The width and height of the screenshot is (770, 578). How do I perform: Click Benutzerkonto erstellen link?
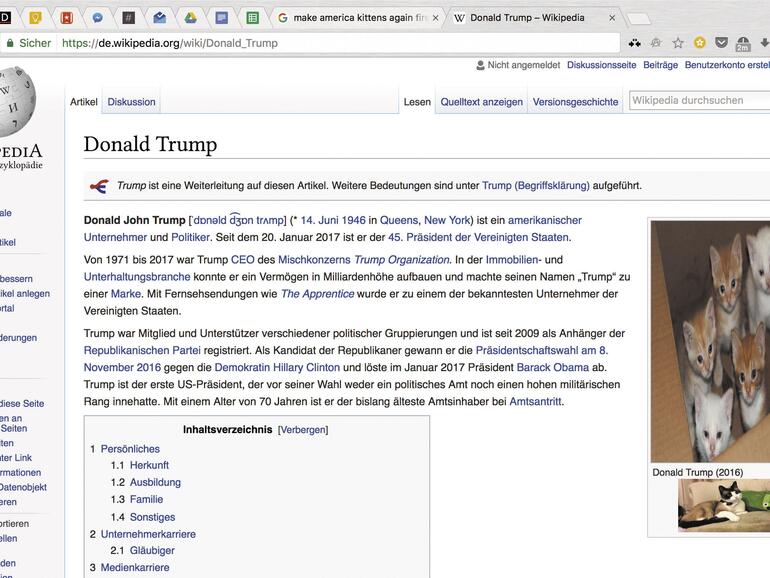coord(727,65)
